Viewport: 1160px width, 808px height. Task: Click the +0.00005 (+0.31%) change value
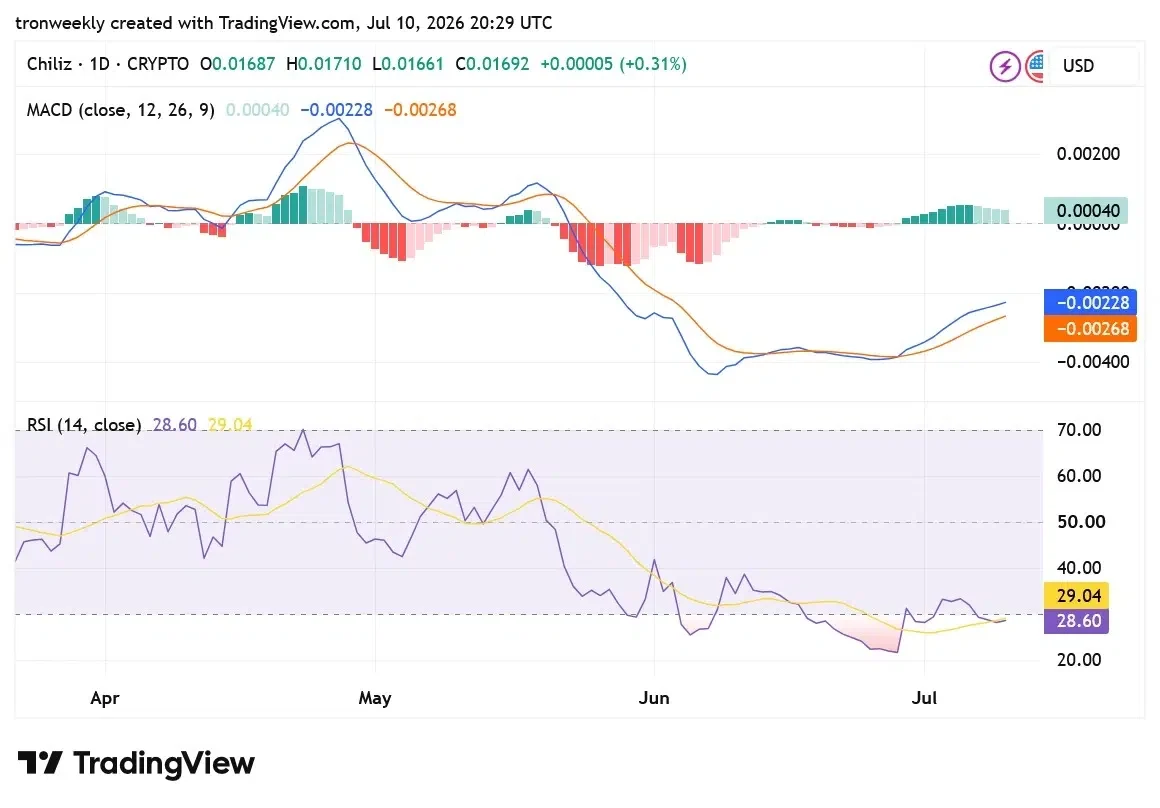613,64
